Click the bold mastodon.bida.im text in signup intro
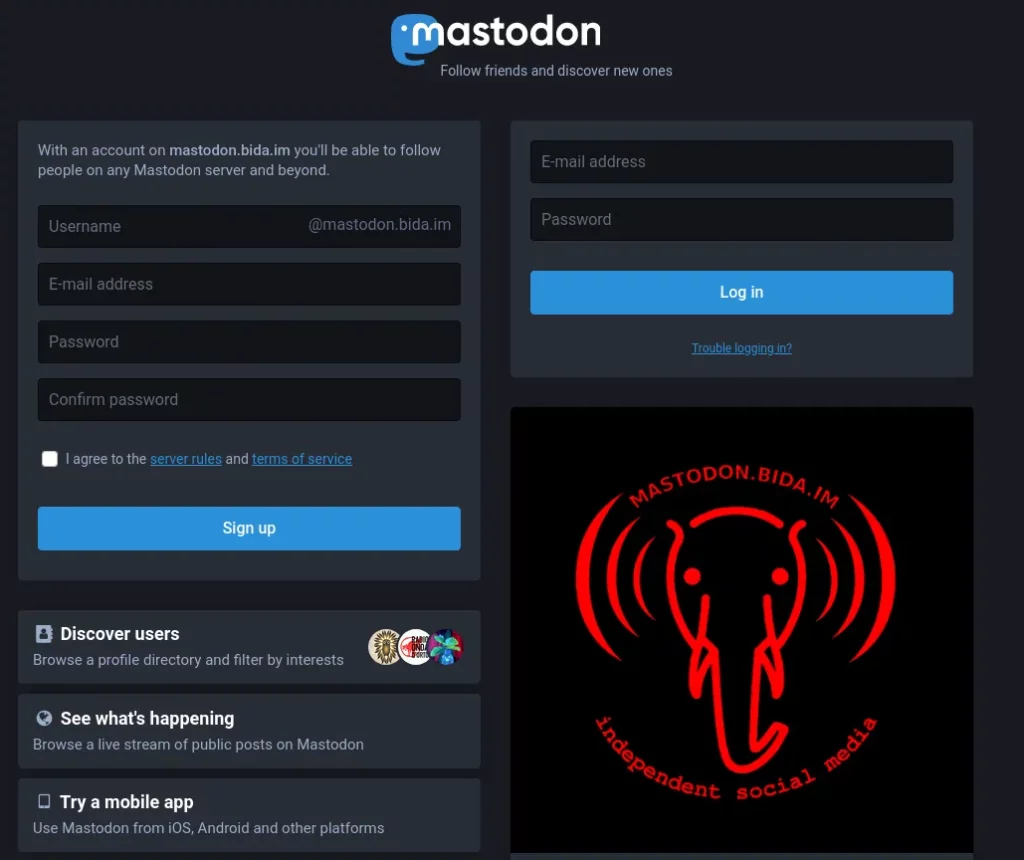The height and width of the screenshot is (860, 1024). click(229, 150)
